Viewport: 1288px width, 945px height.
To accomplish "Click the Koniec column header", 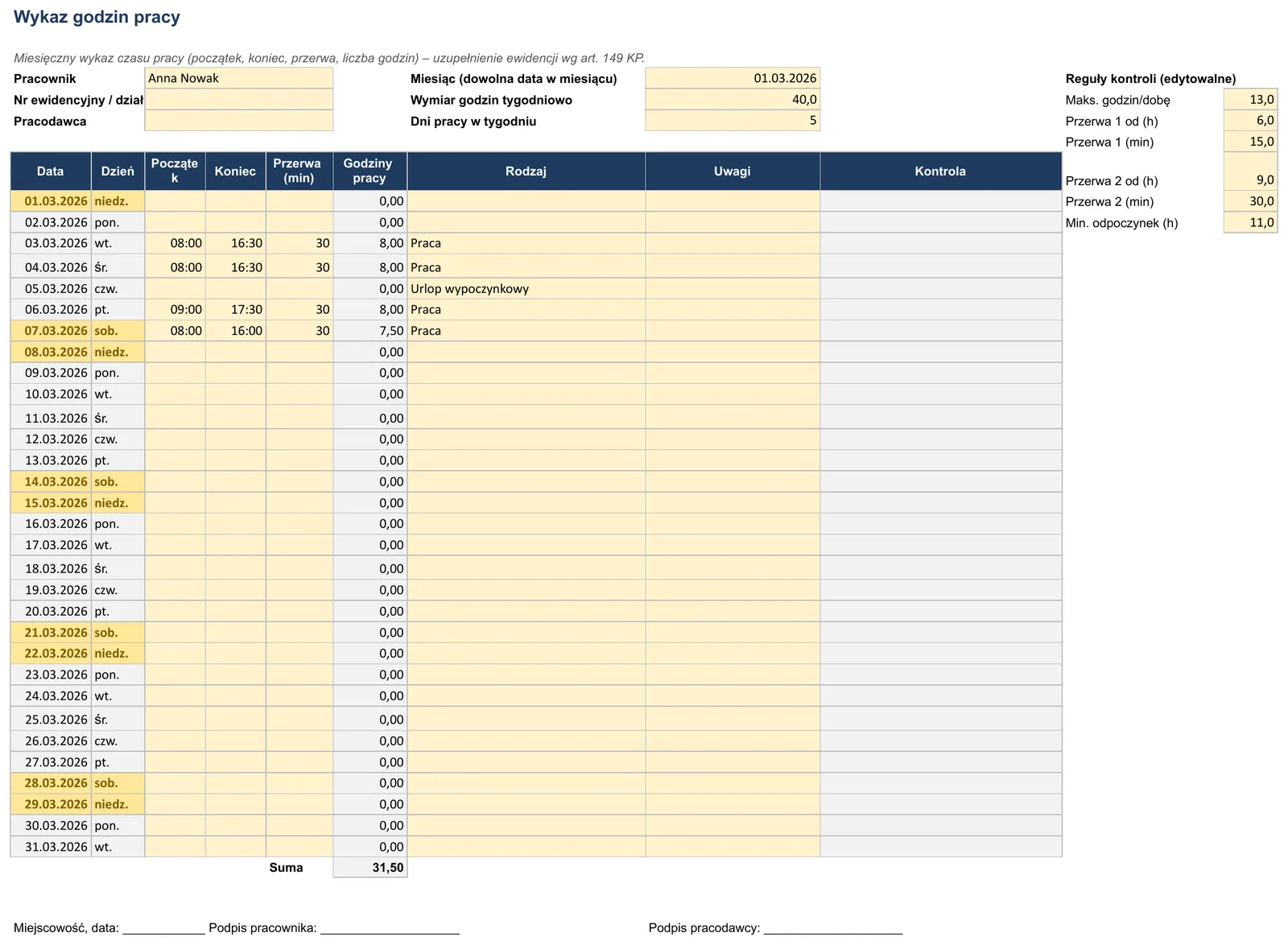I will pos(235,171).
